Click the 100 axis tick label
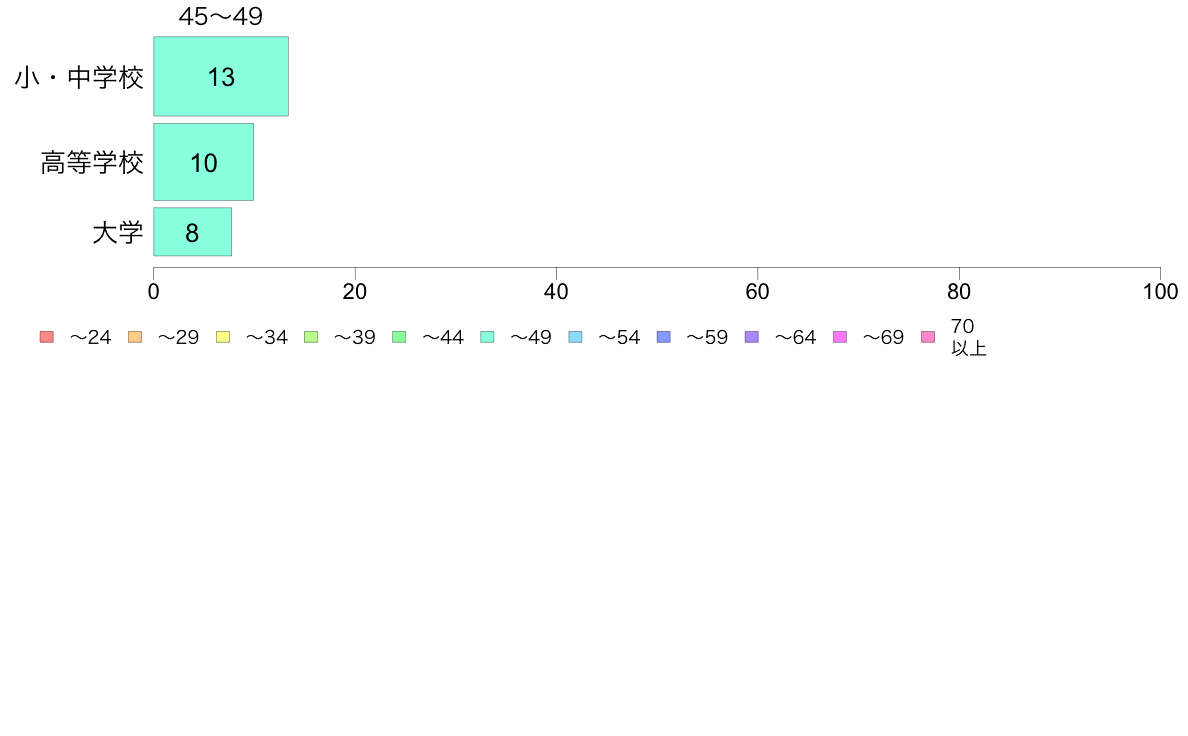Screen dimensions: 1188x736 (1160, 292)
